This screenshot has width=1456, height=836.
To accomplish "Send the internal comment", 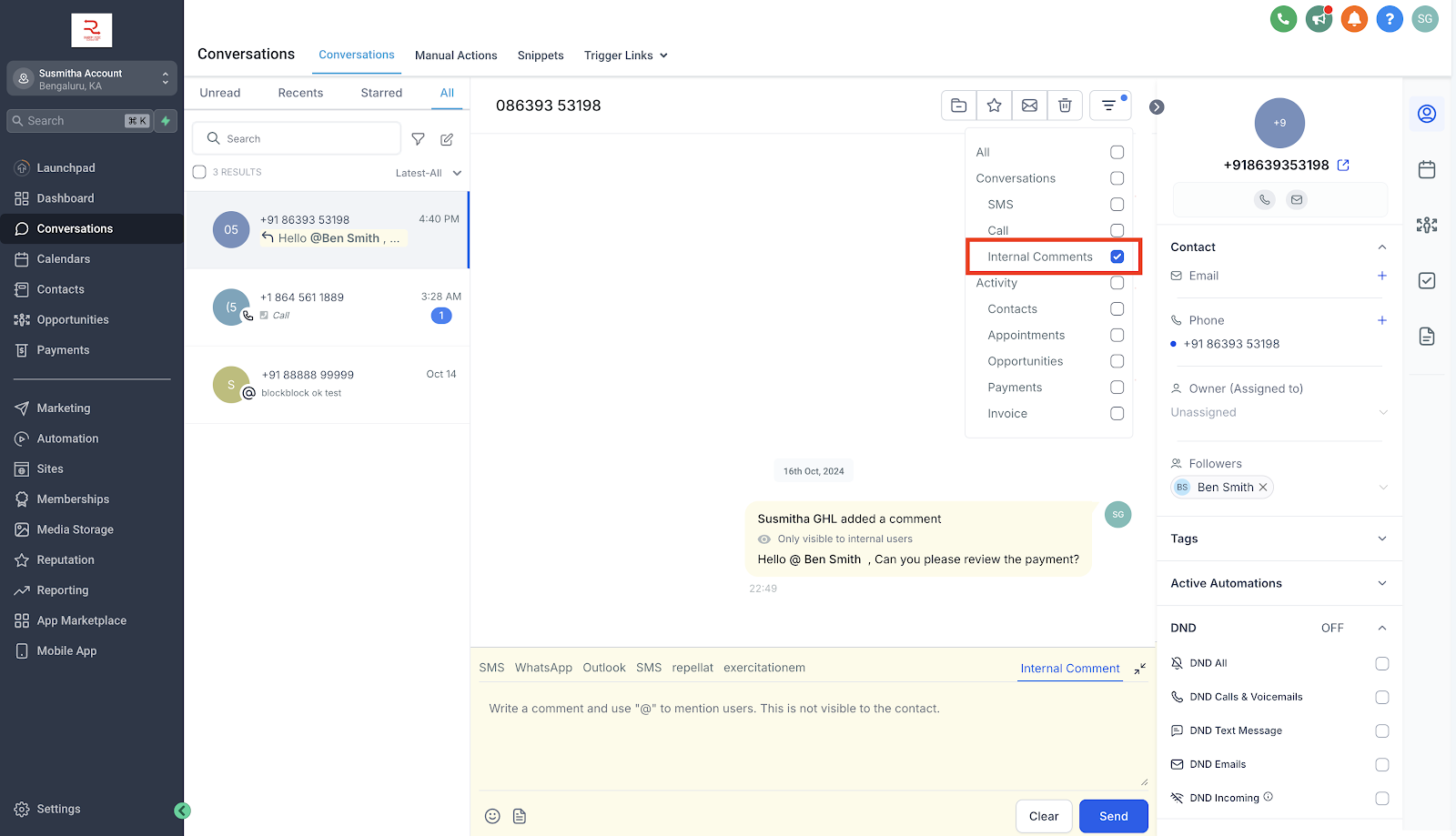I will coord(1112,816).
